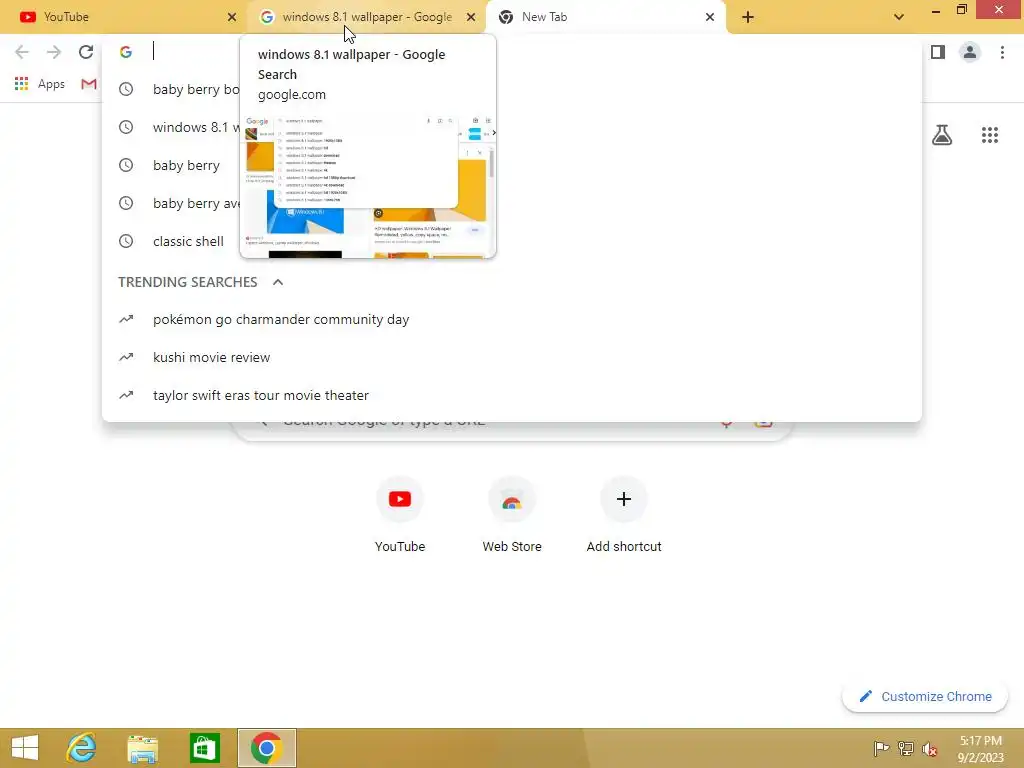1024x768 pixels.
Task: Open the YouTube shortcut tile
Action: pos(400,516)
